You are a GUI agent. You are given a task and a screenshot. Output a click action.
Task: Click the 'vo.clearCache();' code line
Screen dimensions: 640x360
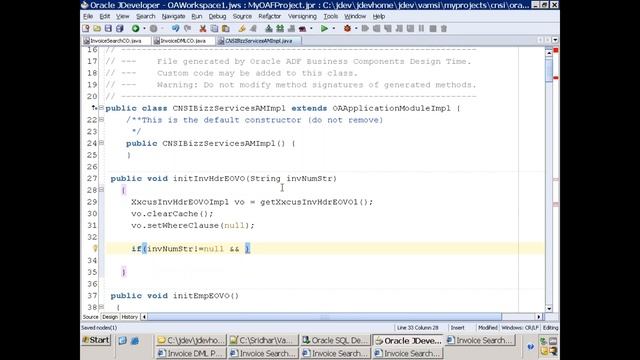(x=172, y=213)
